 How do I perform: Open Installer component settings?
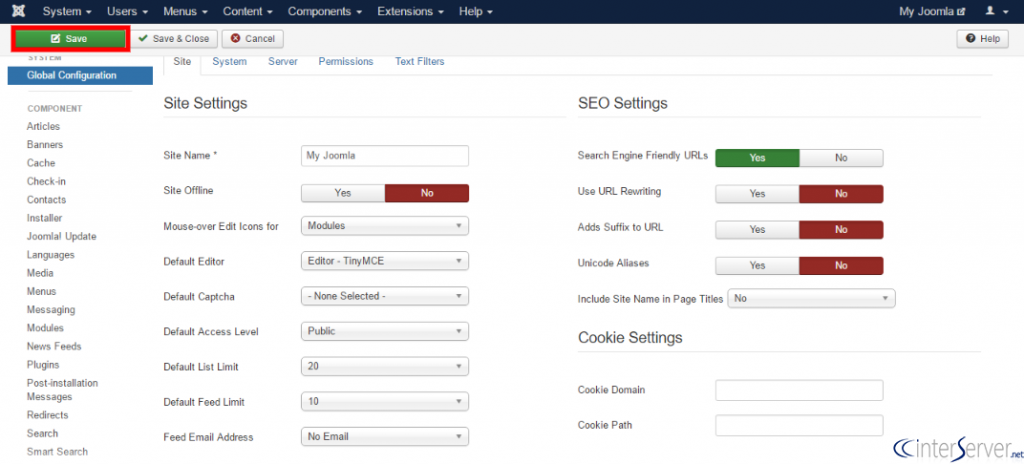point(44,218)
